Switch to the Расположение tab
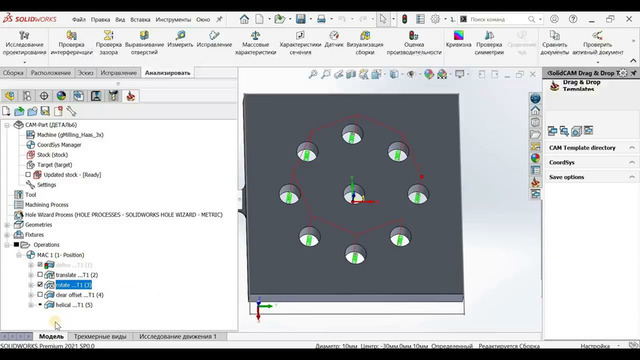The height and width of the screenshot is (360, 640). pyautogui.click(x=51, y=73)
